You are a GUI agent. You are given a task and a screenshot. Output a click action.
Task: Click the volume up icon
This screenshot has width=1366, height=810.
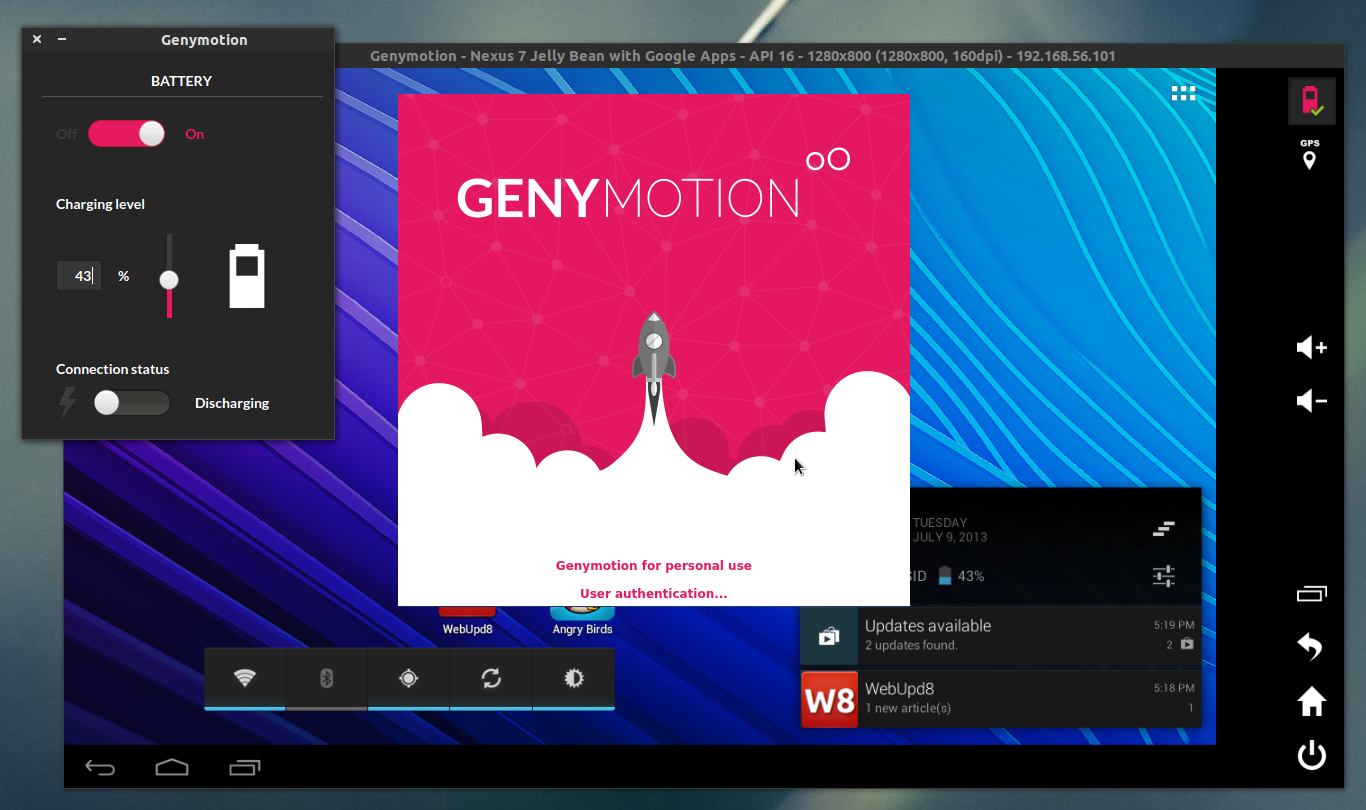(1311, 347)
